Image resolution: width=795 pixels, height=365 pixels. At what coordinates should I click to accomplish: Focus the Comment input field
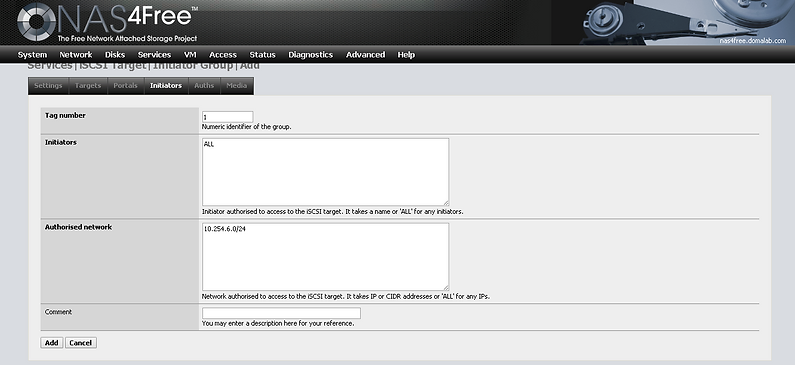click(281, 313)
